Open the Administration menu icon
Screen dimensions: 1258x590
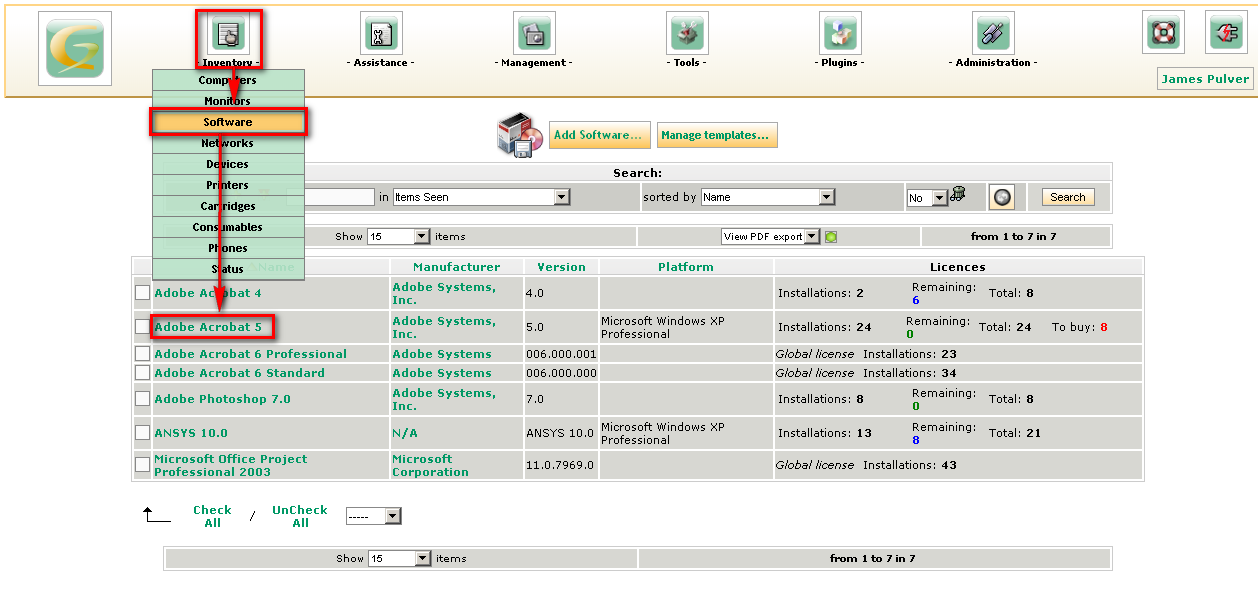993,33
